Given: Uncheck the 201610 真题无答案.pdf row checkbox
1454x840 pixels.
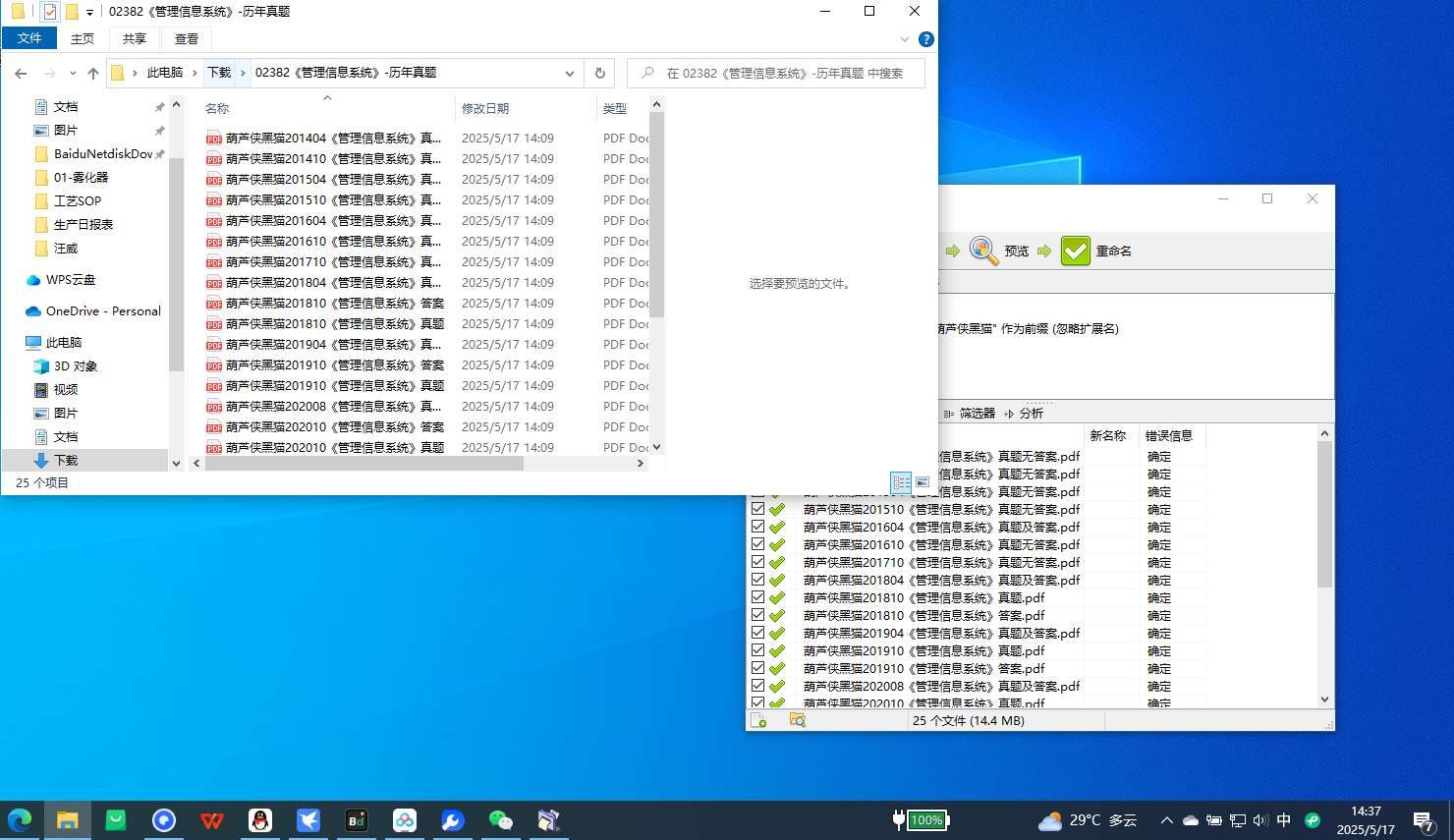Looking at the screenshot, I should (x=757, y=544).
